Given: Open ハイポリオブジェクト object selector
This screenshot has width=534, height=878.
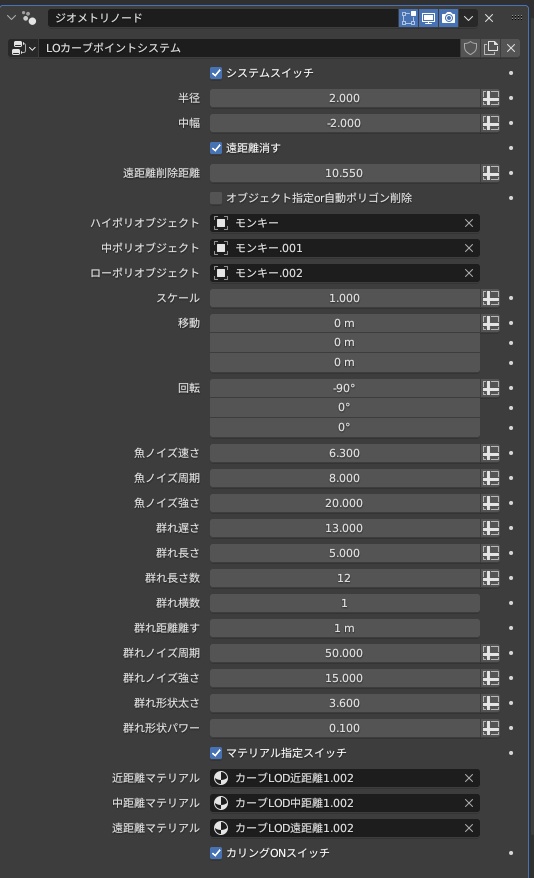Looking at the screenshot, I should (336, 223).
